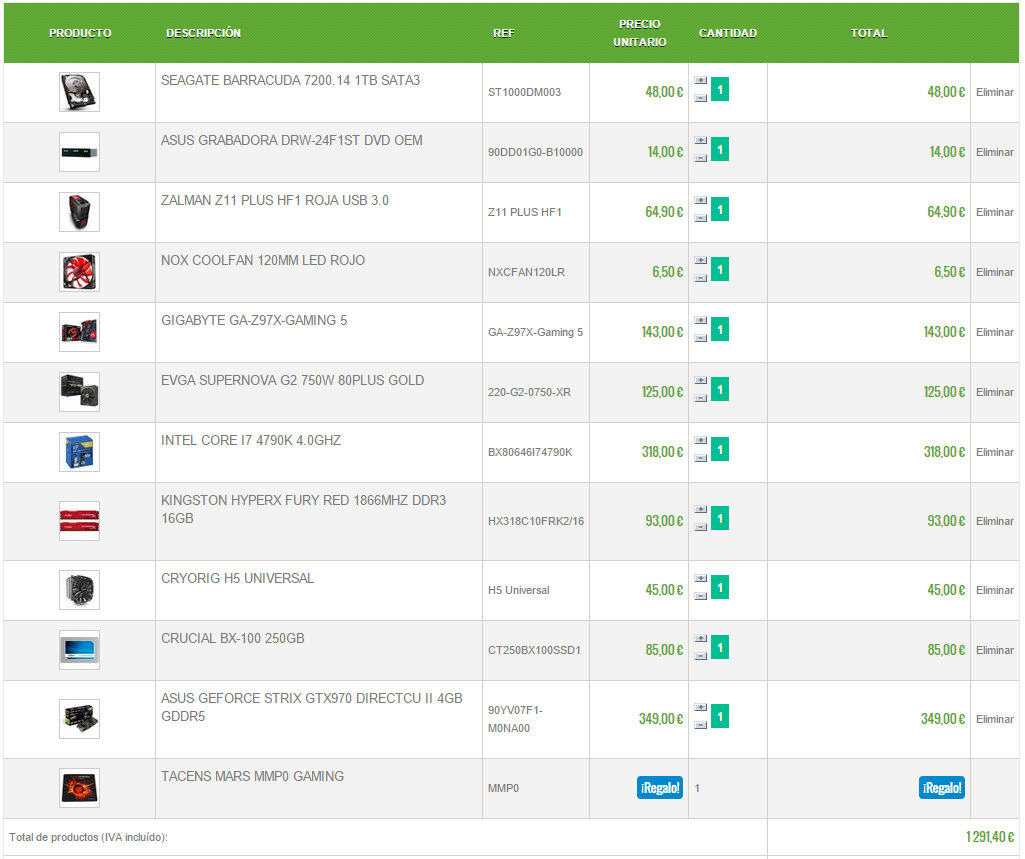Viewport: 1025px width, 859px height.
Task: View Zalman Z11 Plus case thumbnail
Action: [x=79, y=212]
